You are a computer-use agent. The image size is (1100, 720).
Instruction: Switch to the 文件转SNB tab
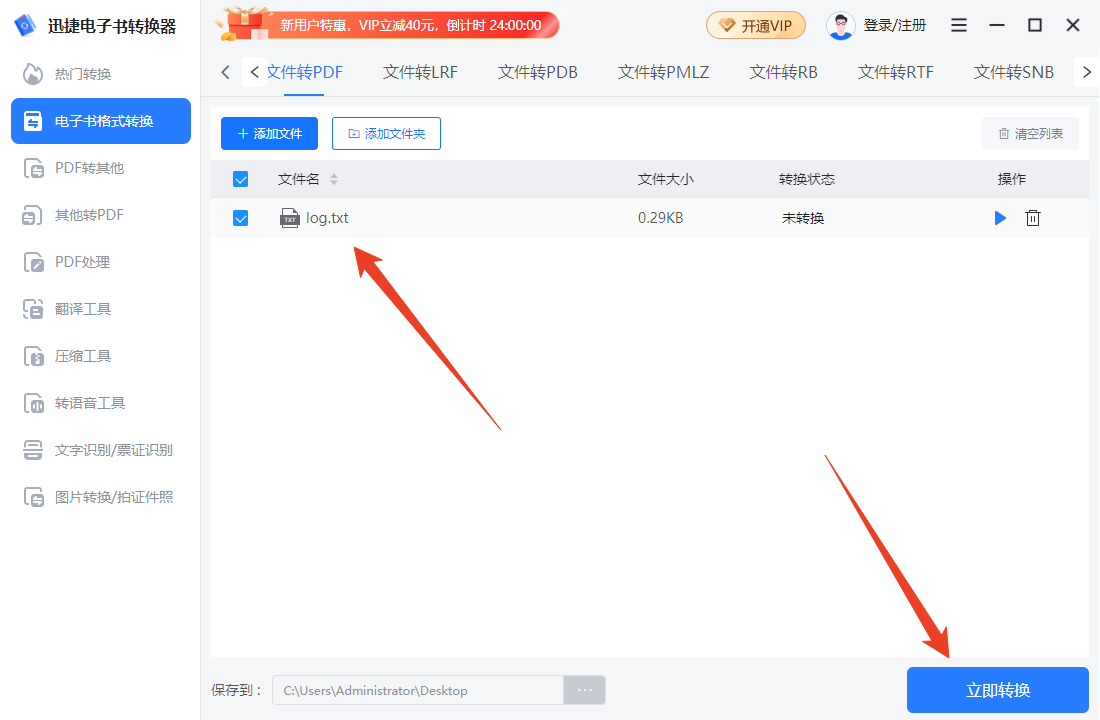[1014, 72]
